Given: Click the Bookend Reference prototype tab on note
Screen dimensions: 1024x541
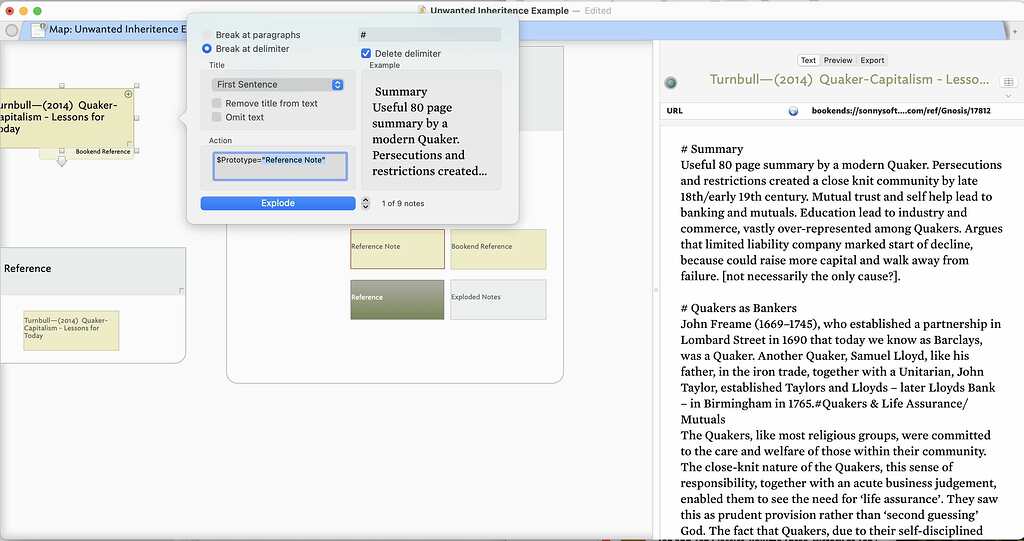Looking at the screenshot, I should point(103,152).
